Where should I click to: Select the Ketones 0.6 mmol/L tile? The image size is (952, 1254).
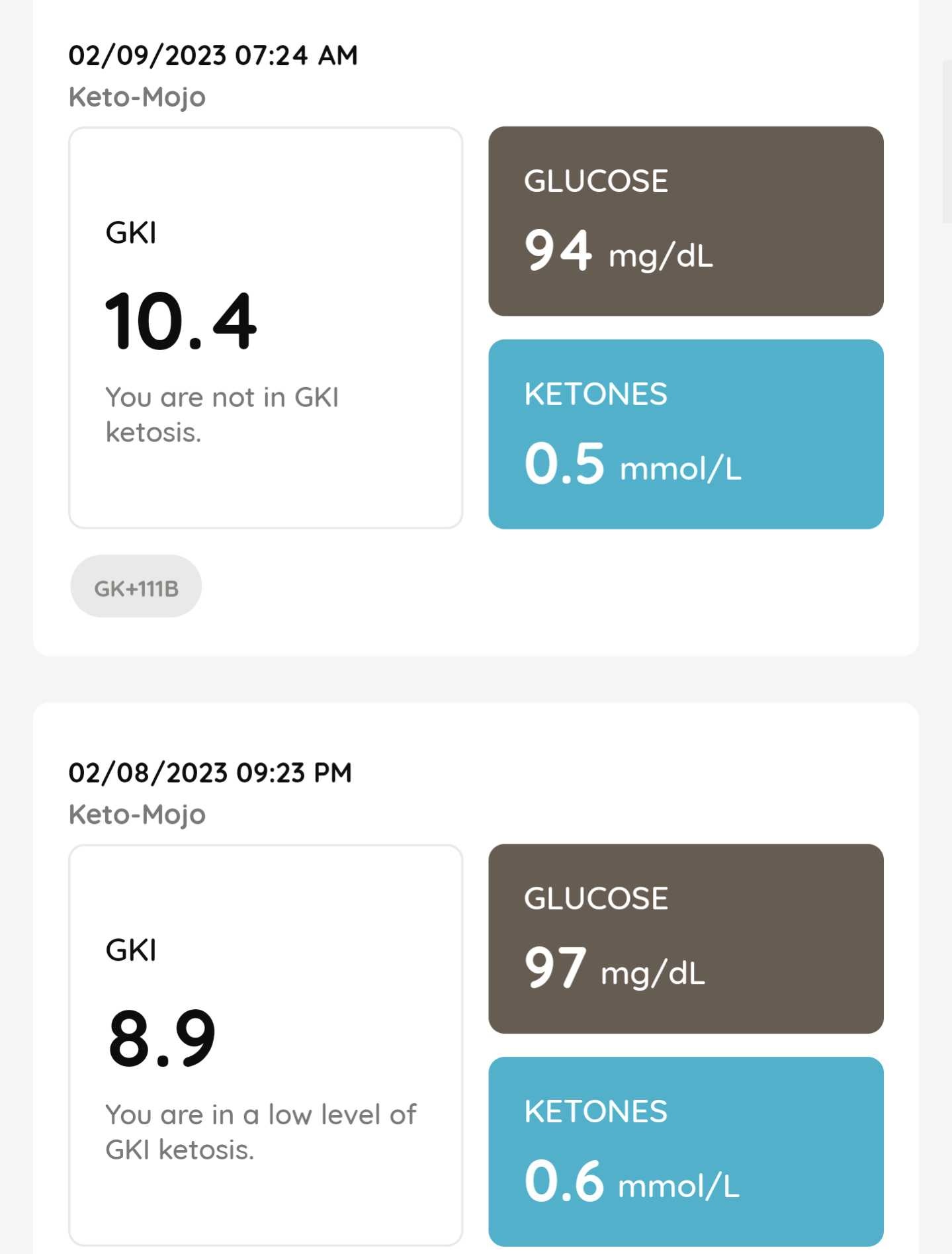click(x=686, y=1151)
